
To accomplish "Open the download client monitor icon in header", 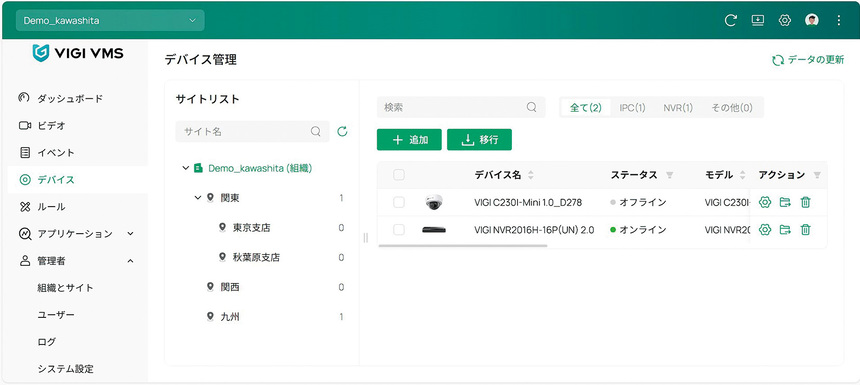I will (757, 20).
